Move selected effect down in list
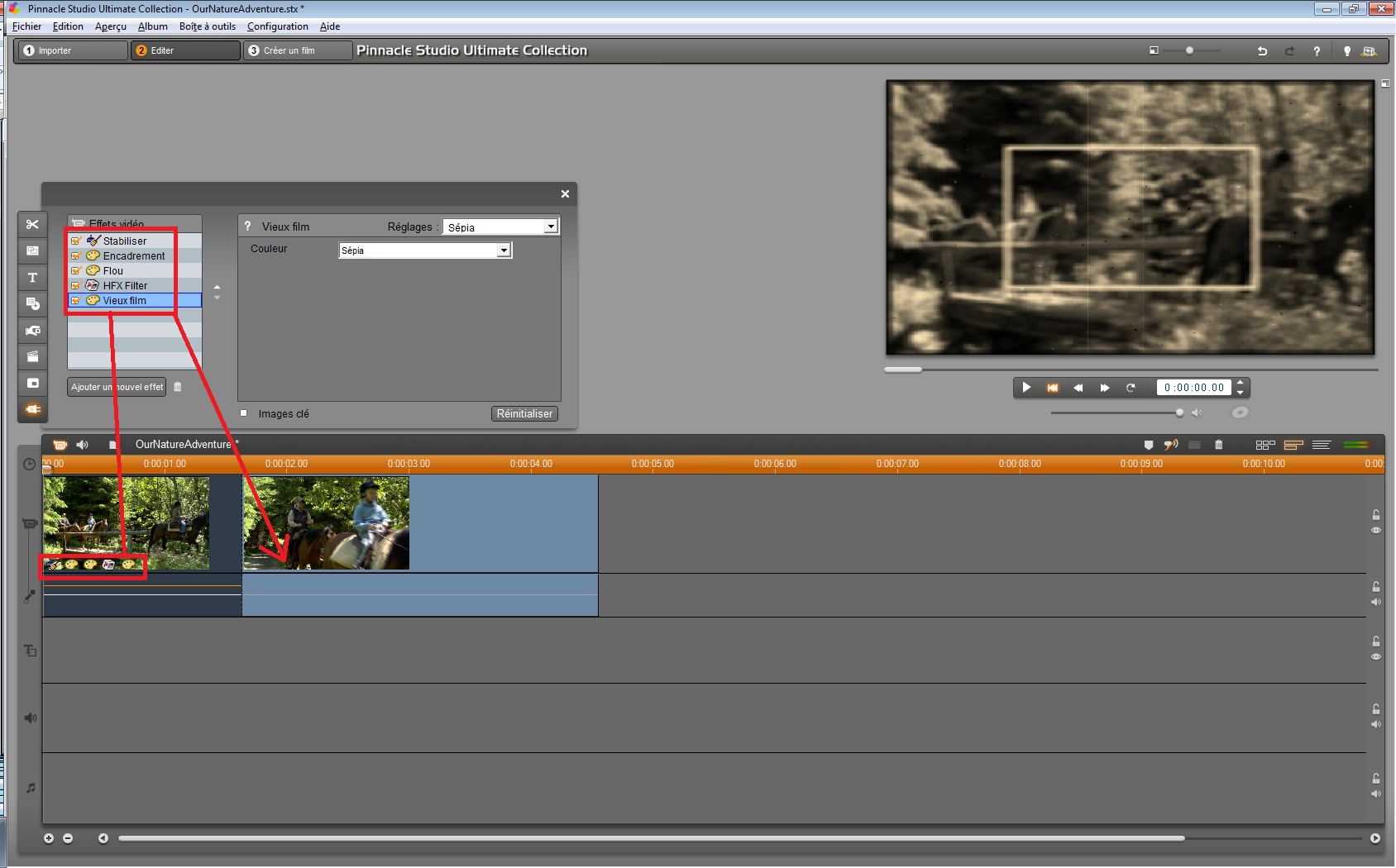Viewport: 1396px width, 868px height. (217, 298)
